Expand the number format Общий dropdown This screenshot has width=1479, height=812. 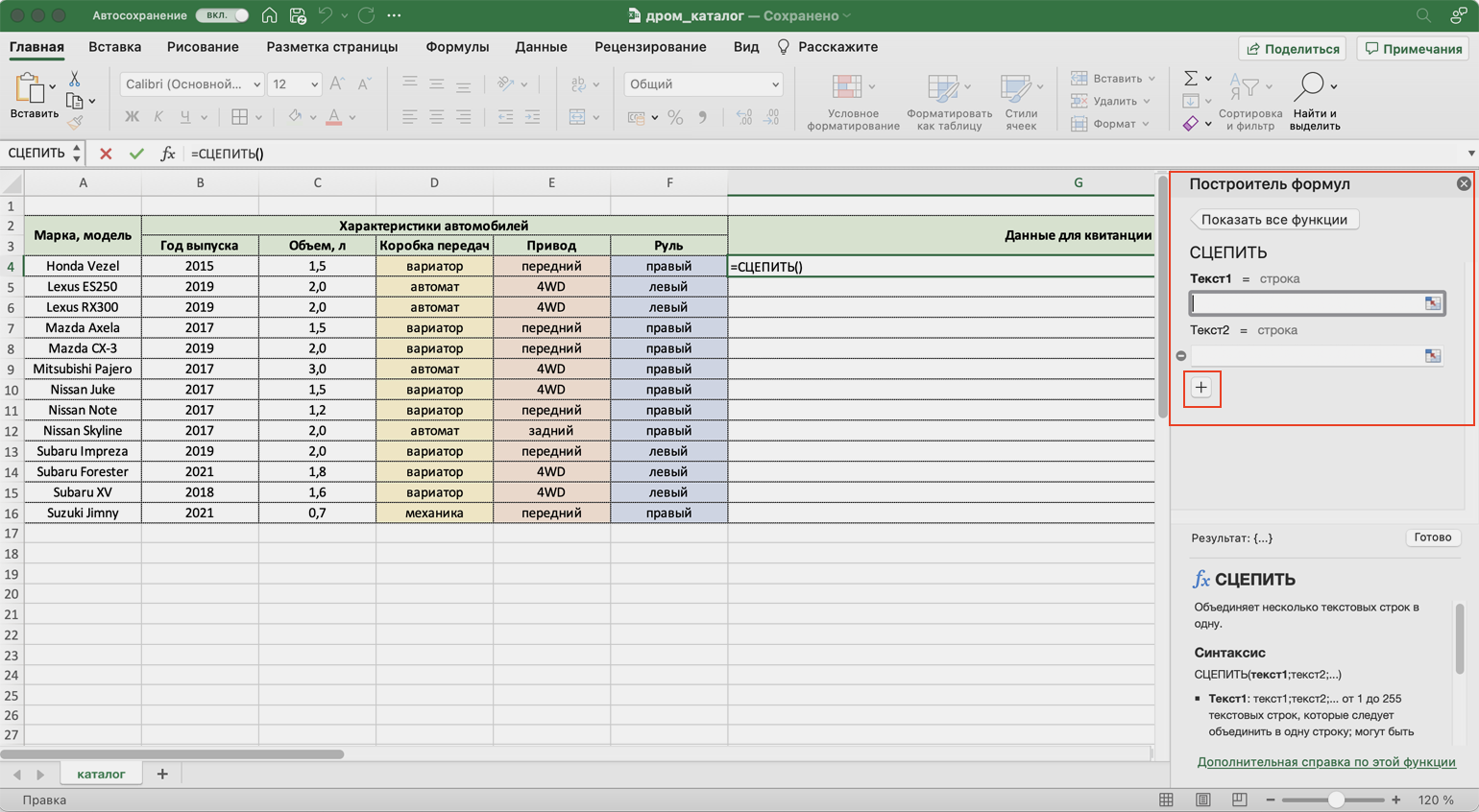774,84
